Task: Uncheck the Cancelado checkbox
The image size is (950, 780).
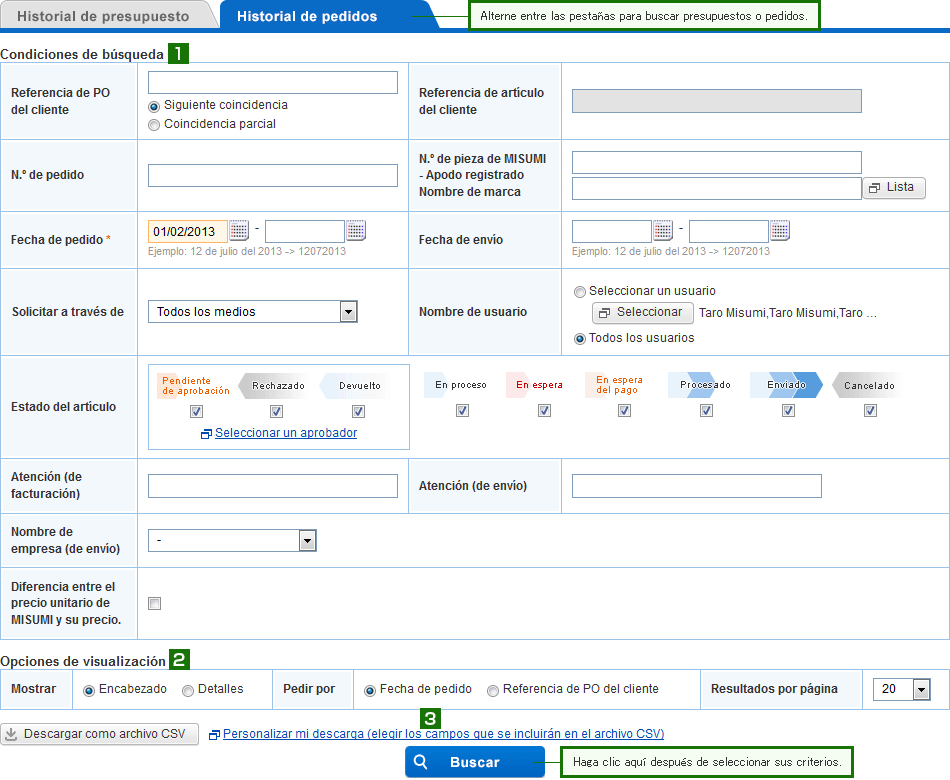Action: point(871,410)
